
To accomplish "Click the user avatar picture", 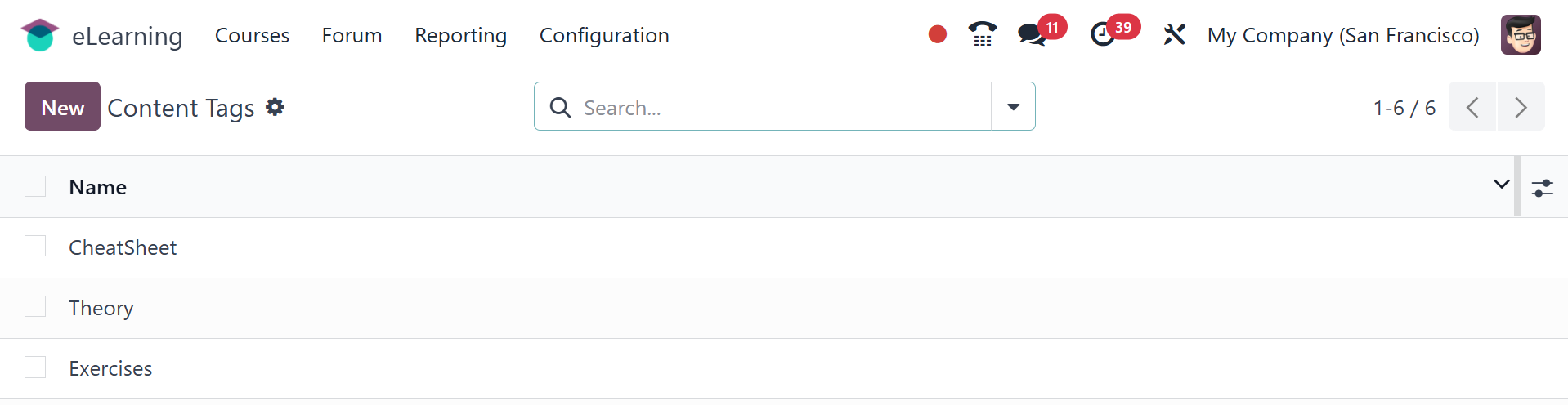I will (1521, 35).
